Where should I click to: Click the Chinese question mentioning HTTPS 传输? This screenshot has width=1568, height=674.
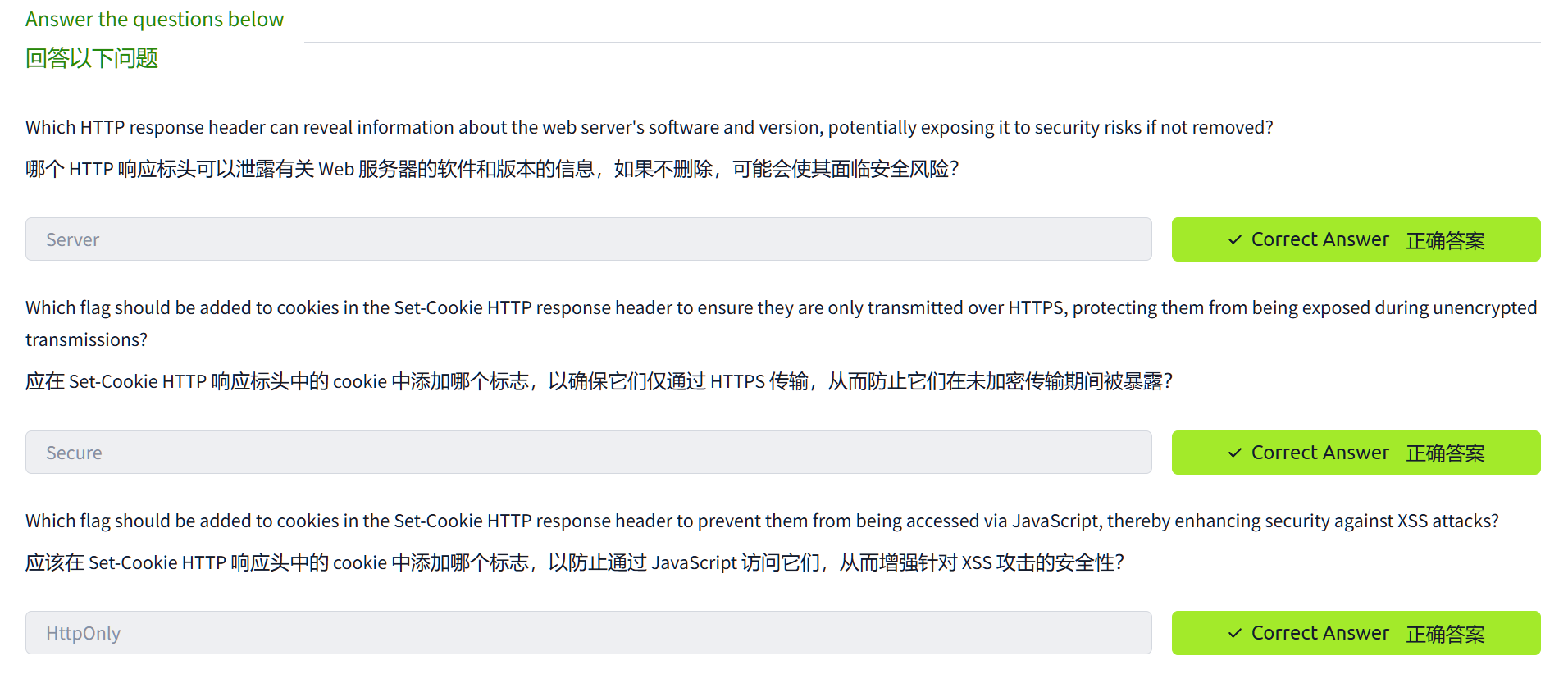click(599, 381)
